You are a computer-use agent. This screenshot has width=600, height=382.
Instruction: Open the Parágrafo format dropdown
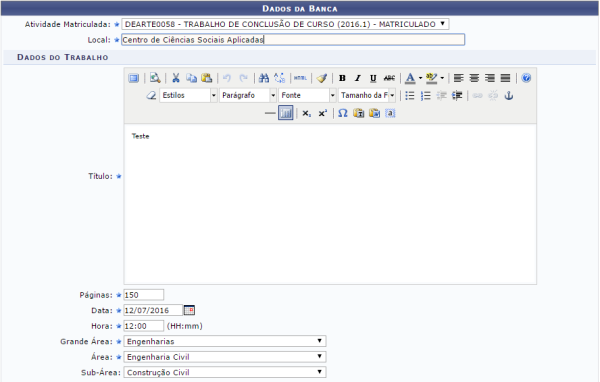[x=248, y=95]
